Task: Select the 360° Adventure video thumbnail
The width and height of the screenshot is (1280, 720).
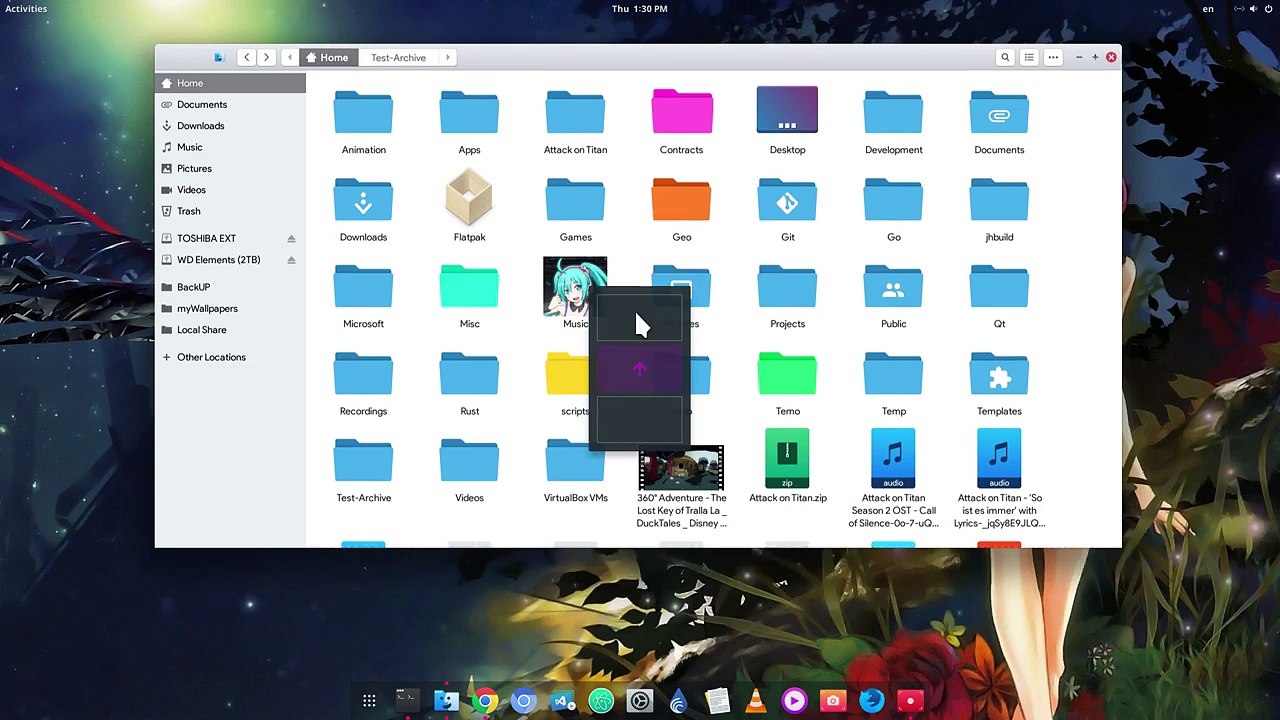Action: click(681, 470)
